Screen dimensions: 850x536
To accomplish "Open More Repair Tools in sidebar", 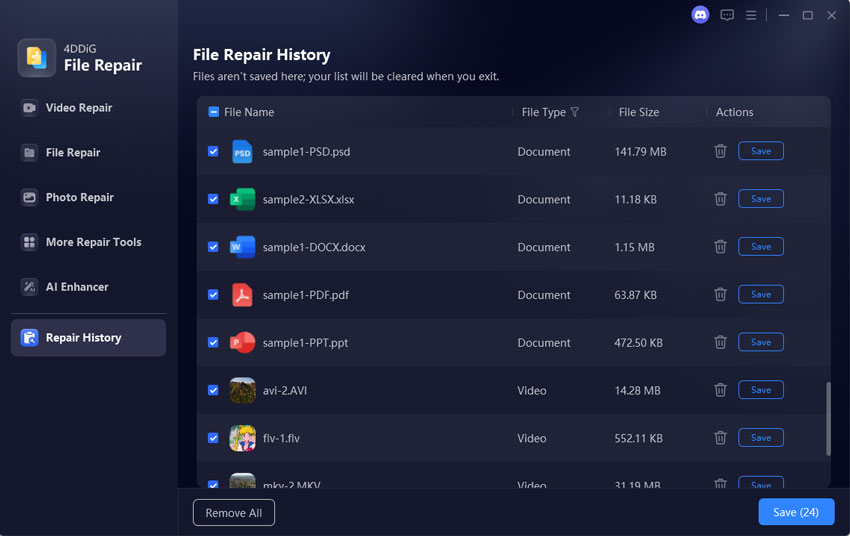I will tap(88, 242).
